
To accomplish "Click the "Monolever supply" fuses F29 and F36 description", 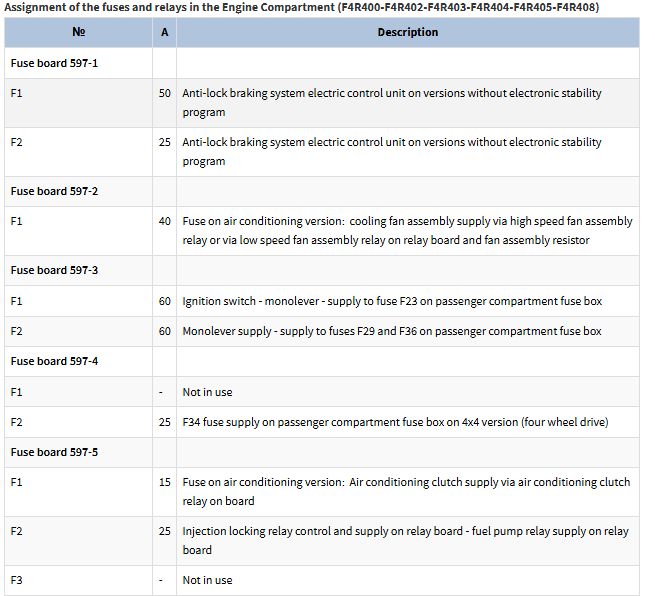I will (x=392, y=331).
